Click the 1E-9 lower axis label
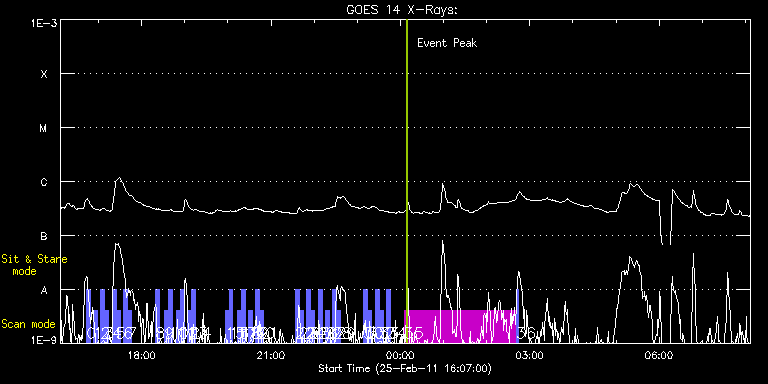The height and width of the screenshot is (384, 768). pos(44,339)
